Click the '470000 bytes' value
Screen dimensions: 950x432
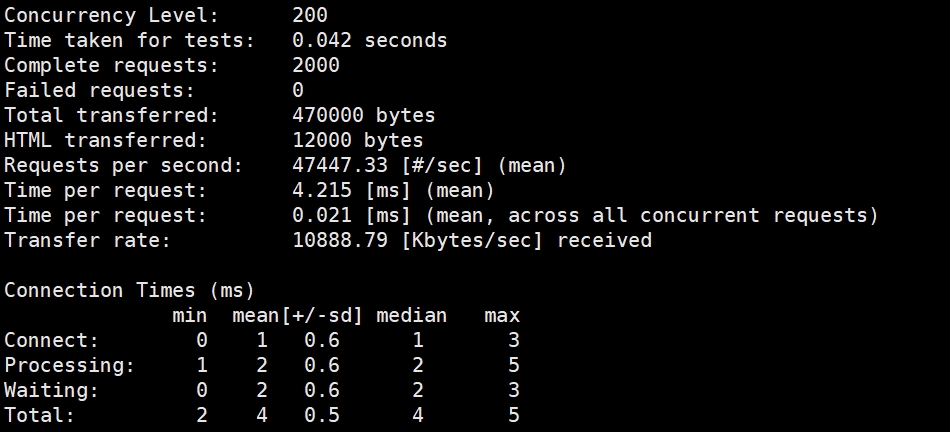364,115
